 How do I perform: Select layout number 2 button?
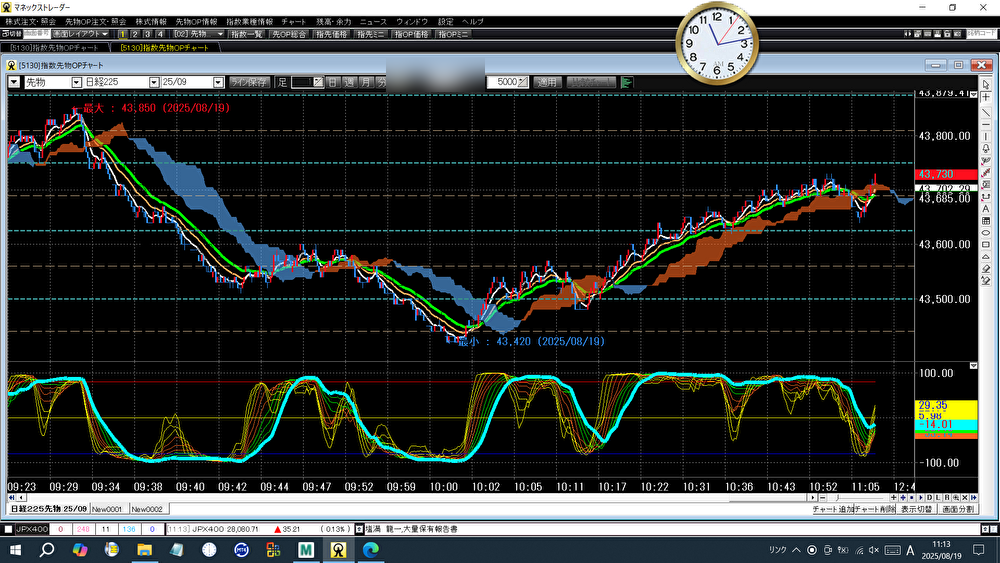point(135,34)
